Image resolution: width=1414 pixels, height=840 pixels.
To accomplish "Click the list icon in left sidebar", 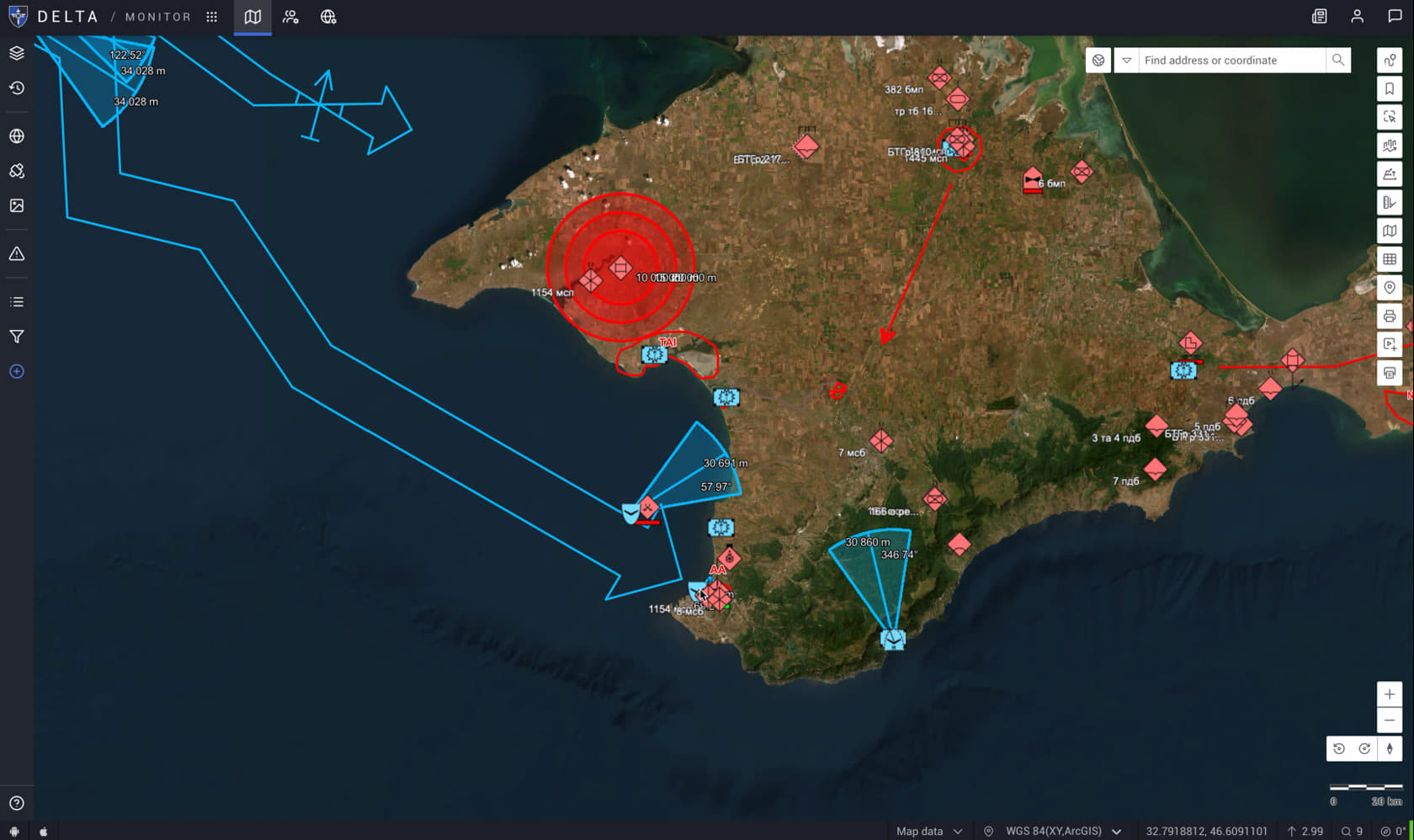I will 17,302.
